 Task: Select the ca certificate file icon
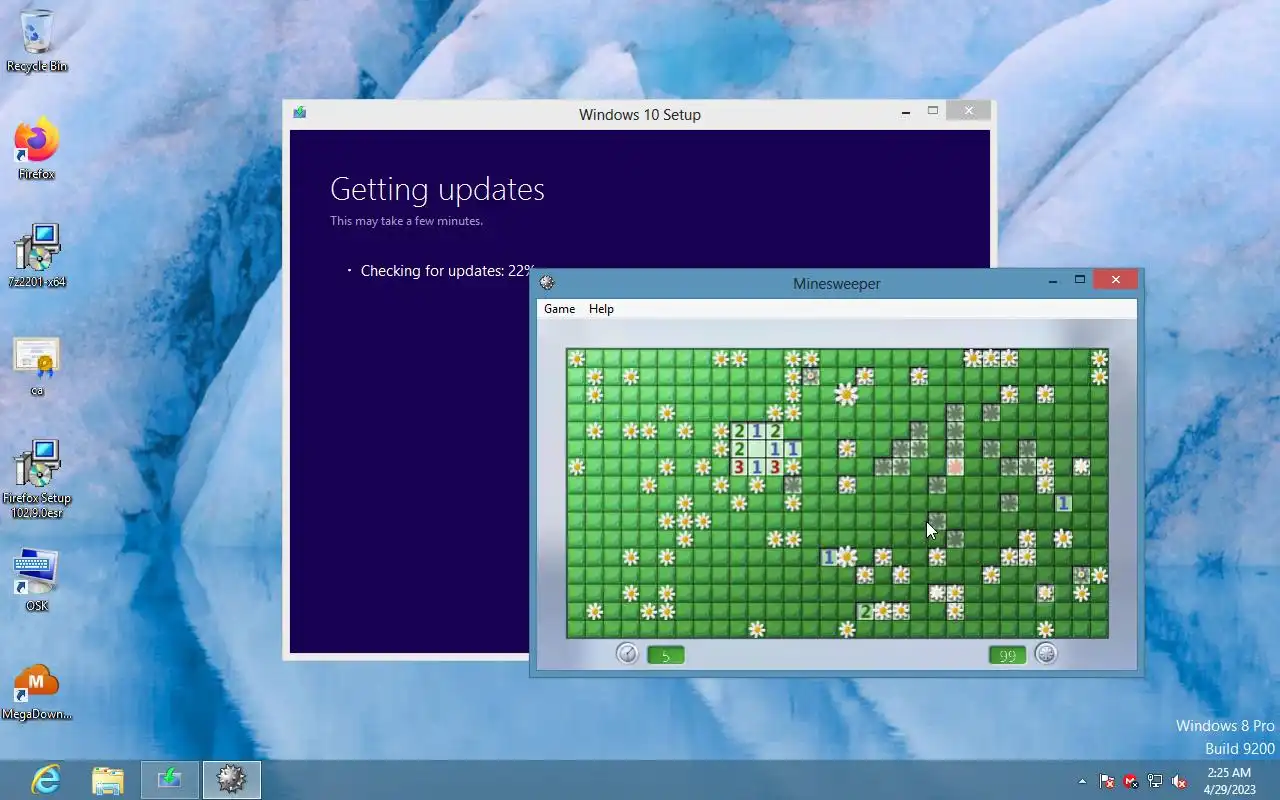[37, 366]
